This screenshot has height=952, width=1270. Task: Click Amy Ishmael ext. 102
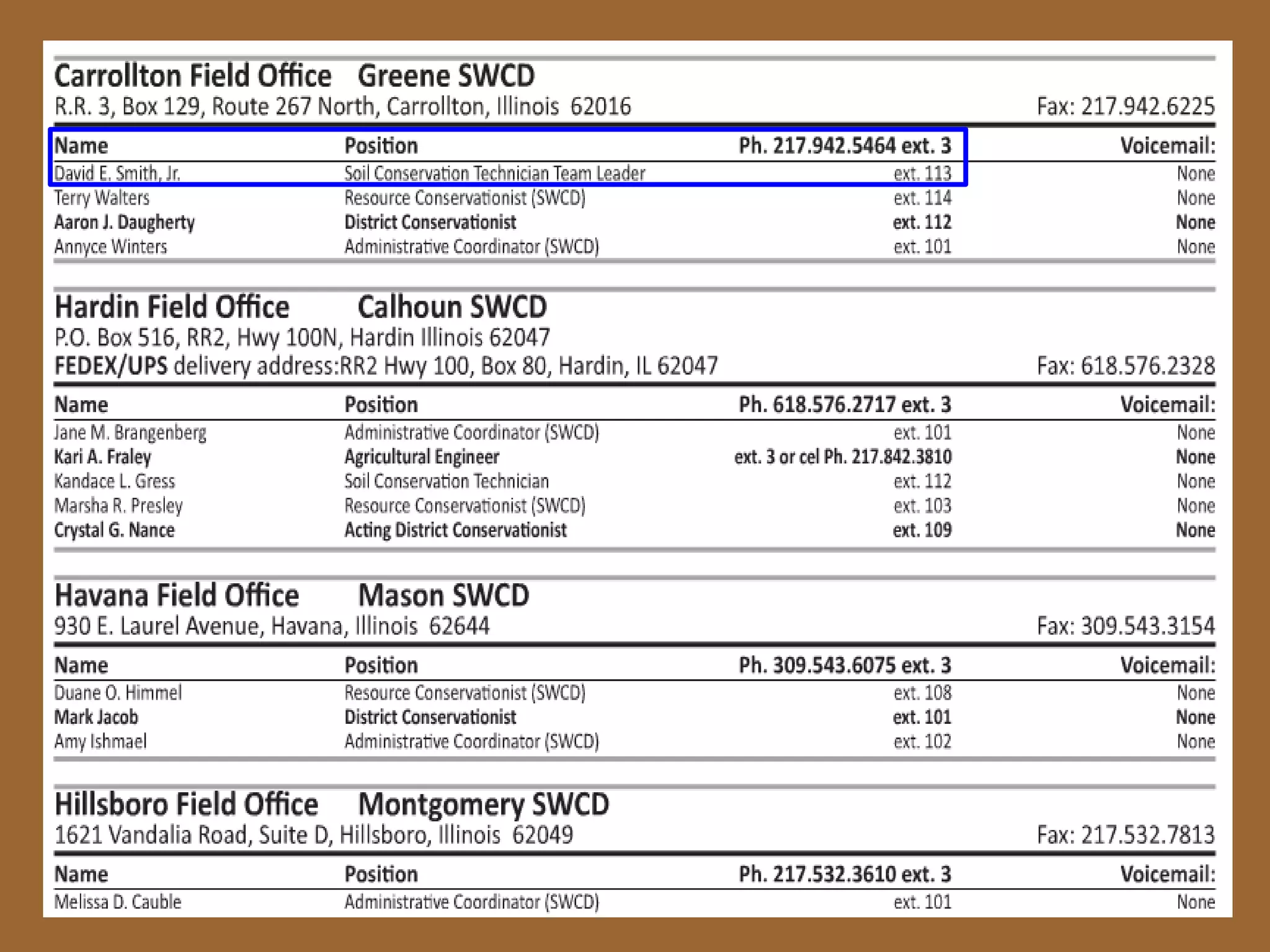point(921,742)
